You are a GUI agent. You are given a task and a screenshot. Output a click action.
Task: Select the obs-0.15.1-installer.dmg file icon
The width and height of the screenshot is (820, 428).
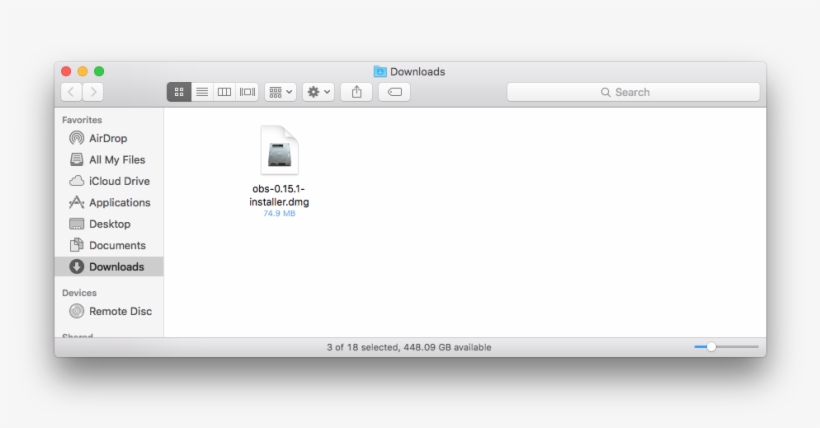pyautogui.click(x=279, y=150)
